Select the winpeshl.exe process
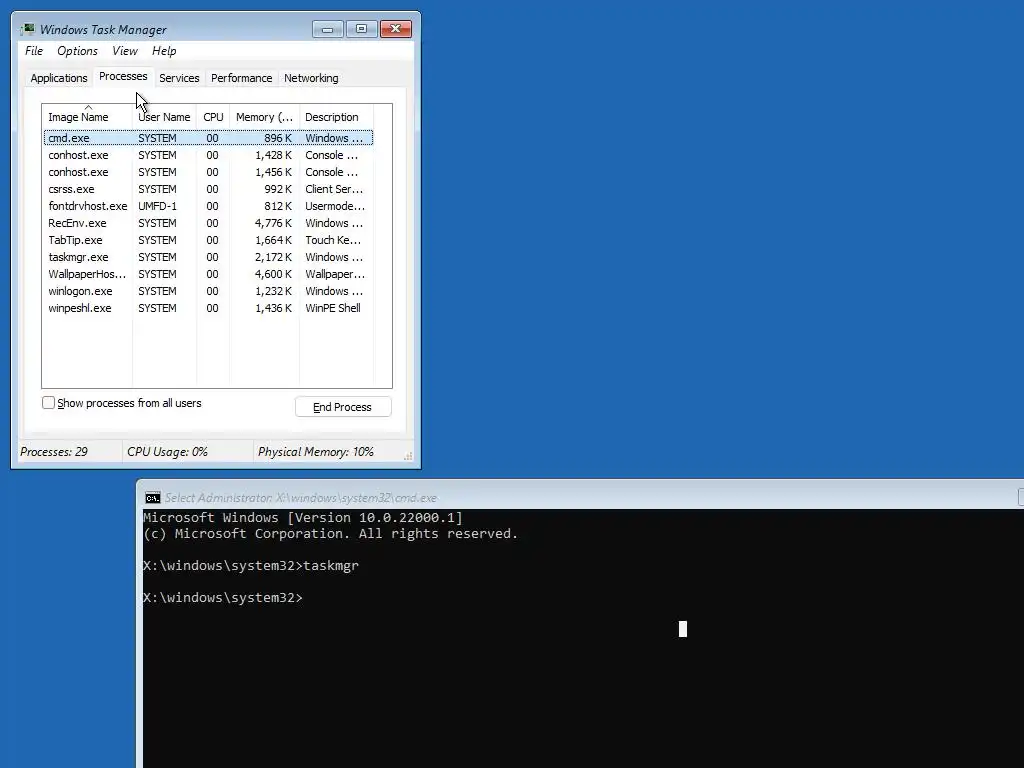The width and height of the screenshot is (1024, 768). (208, 308)
